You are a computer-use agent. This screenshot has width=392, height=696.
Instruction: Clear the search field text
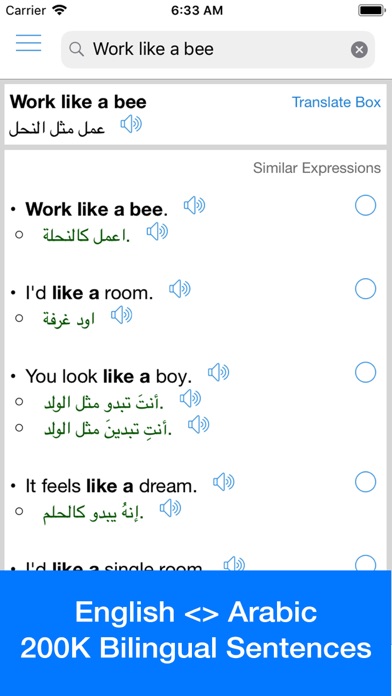coord(359,49)
